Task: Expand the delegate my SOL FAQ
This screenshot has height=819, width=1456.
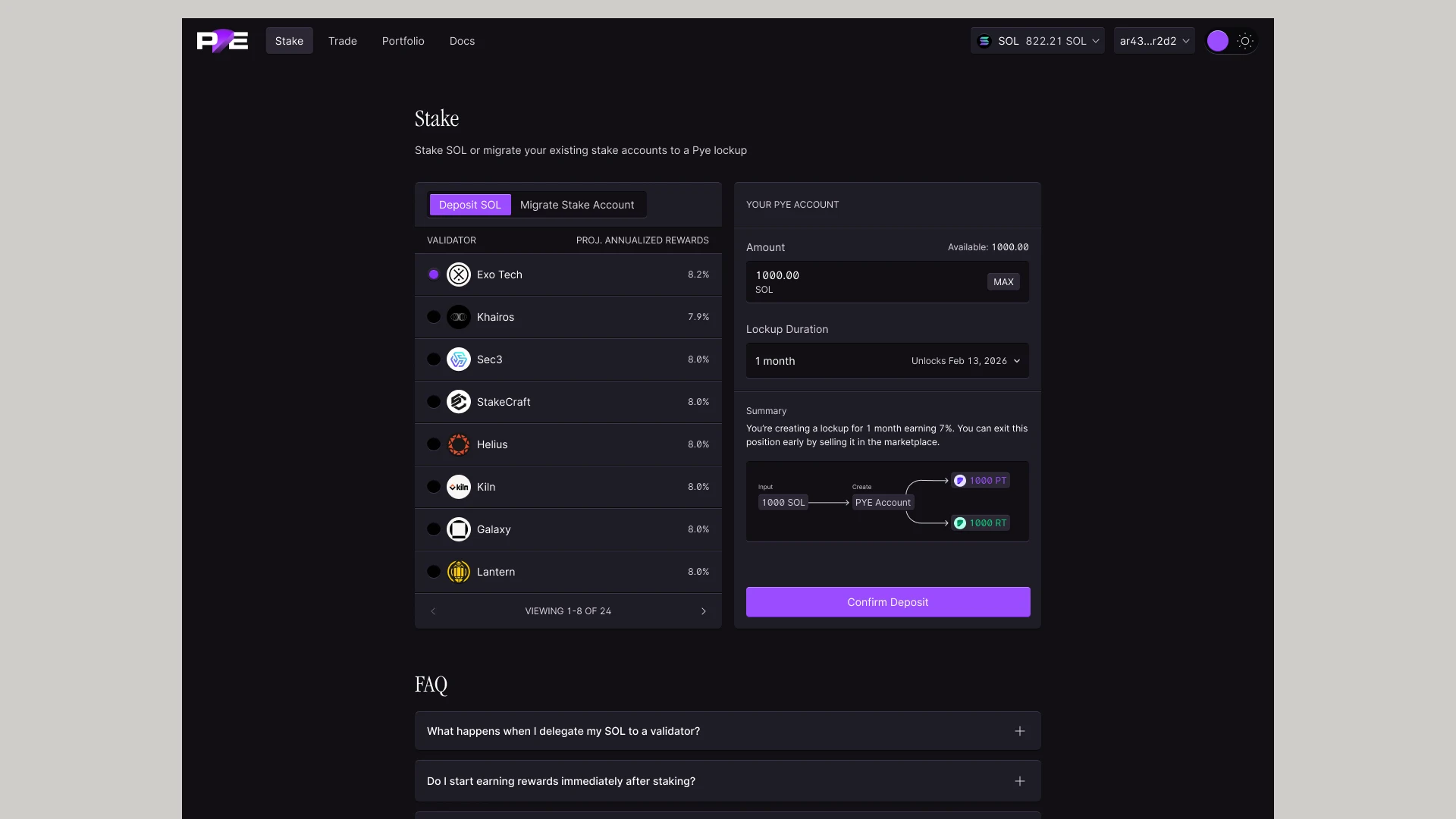Action: [x=727, y=731]
